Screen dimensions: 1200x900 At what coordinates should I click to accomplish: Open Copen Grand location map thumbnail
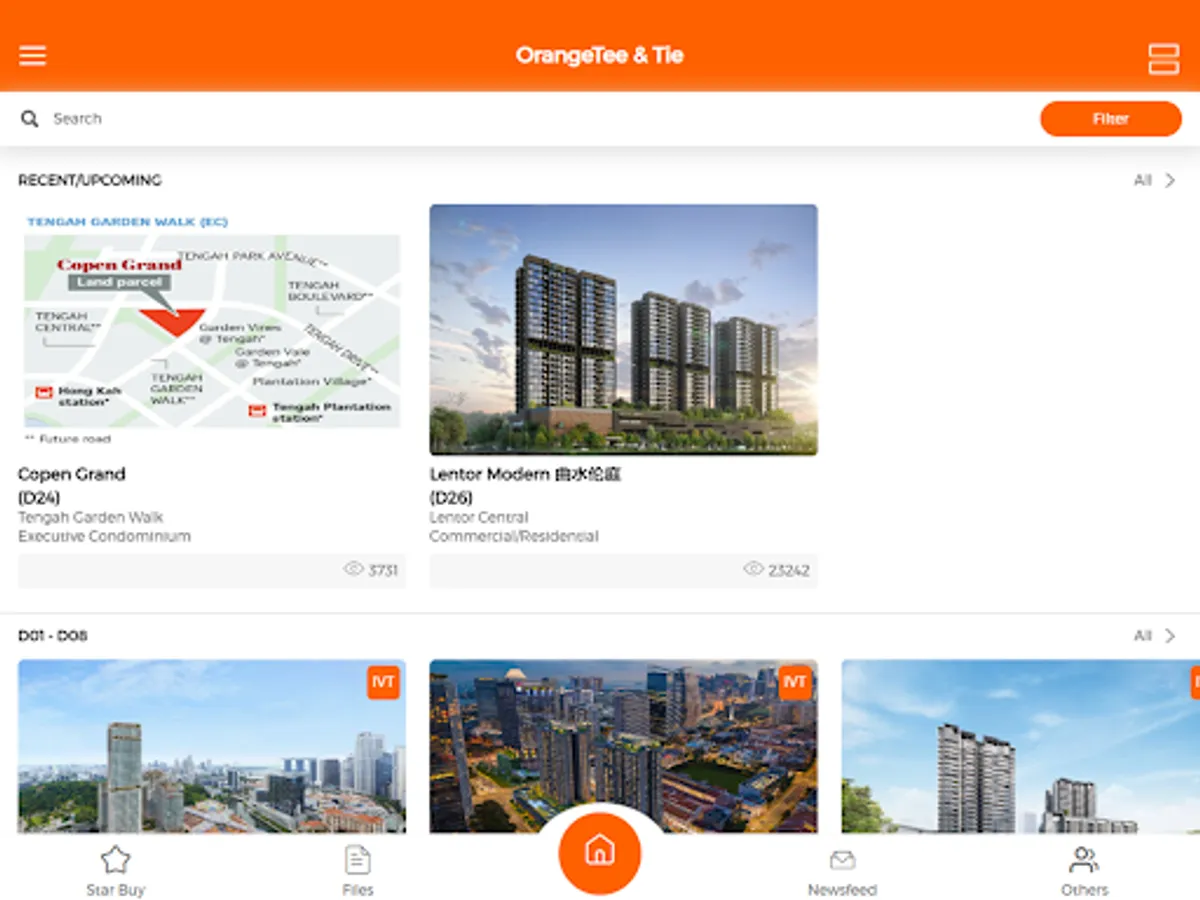212,330
